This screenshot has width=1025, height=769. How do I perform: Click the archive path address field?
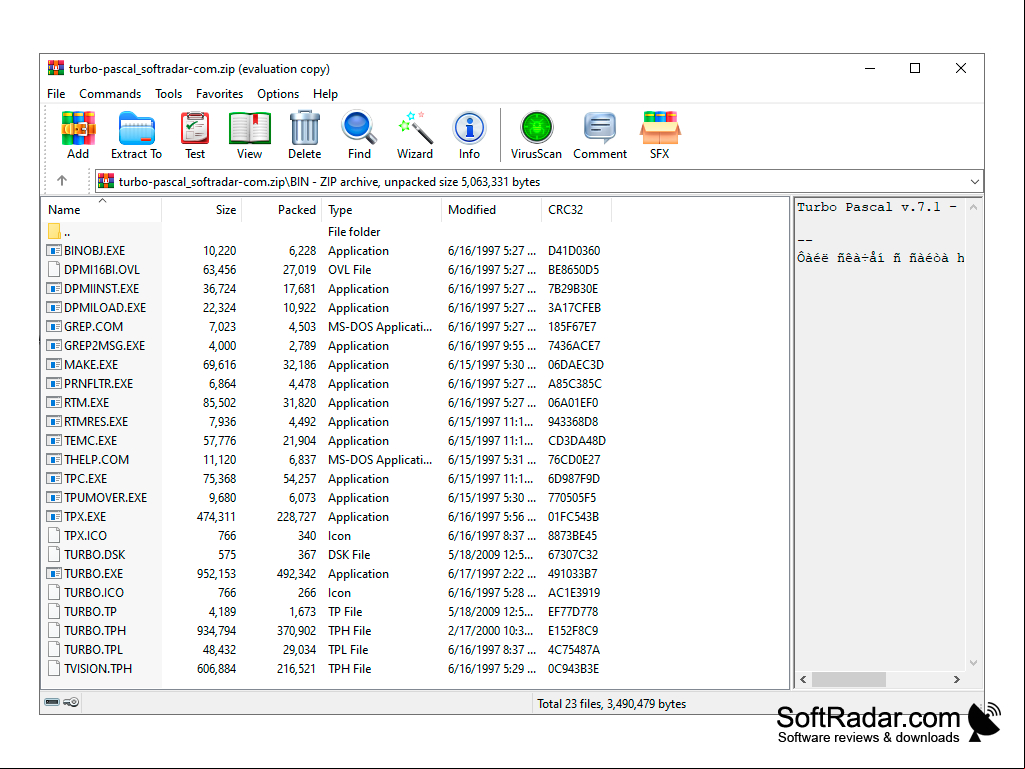coord(539,182)
